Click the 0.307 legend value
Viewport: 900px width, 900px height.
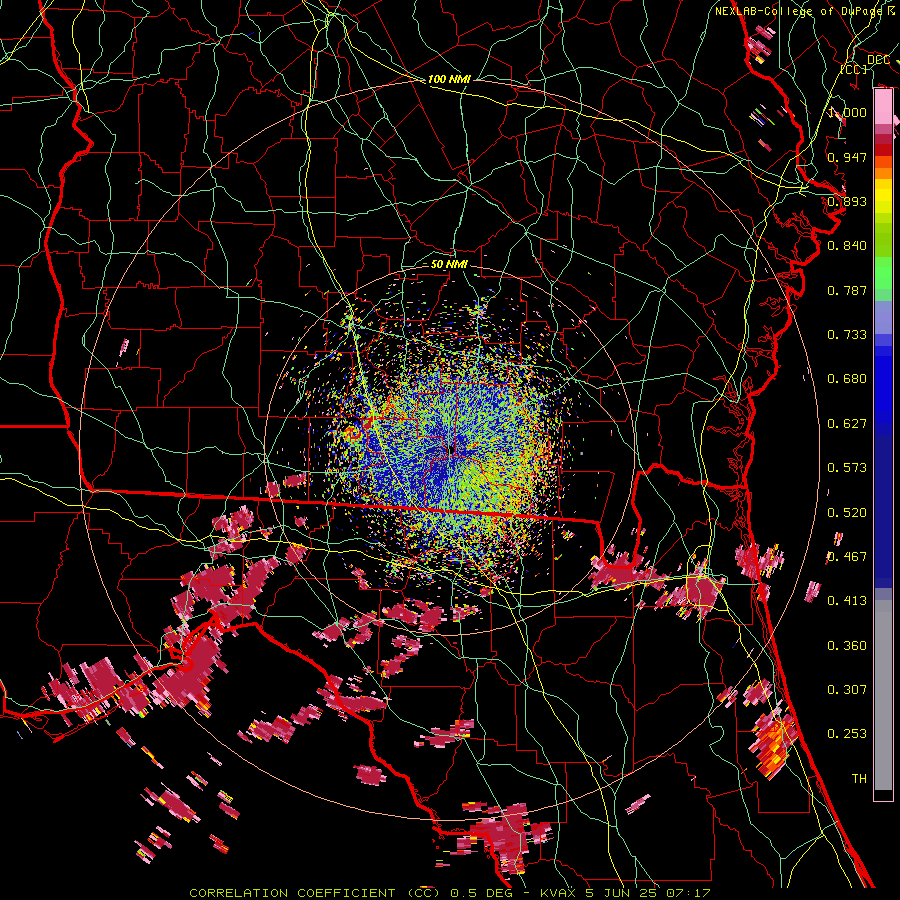click(847, 690)
